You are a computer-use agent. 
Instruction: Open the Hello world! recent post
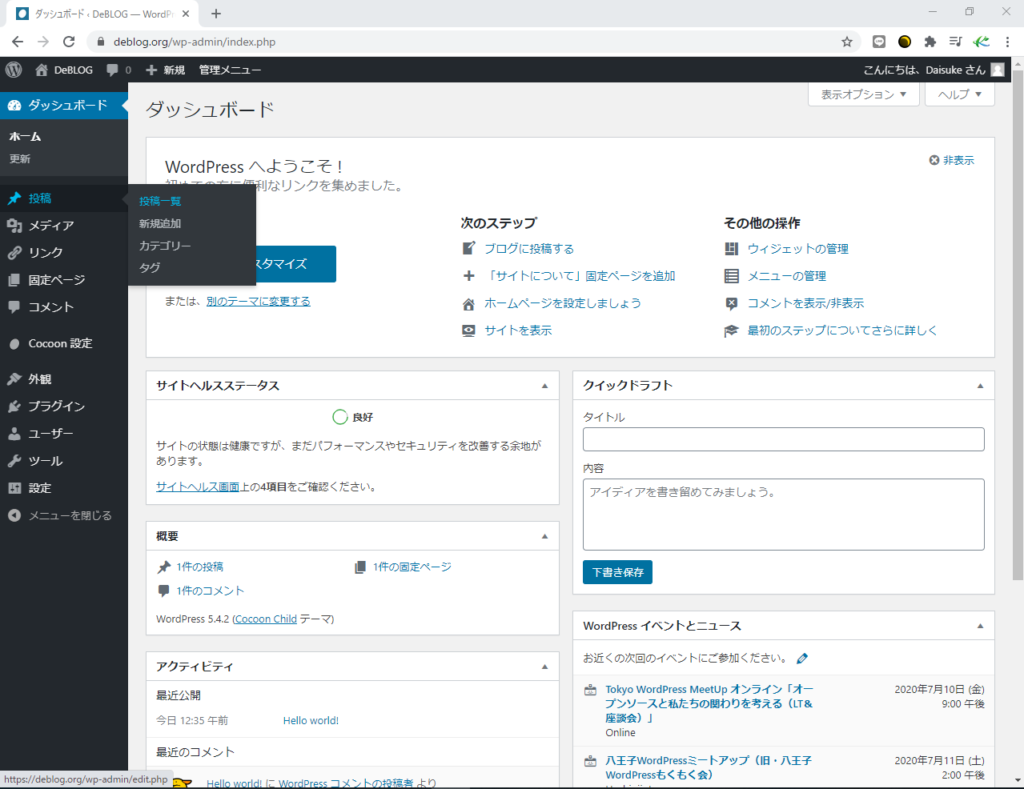tap(310, 720)
